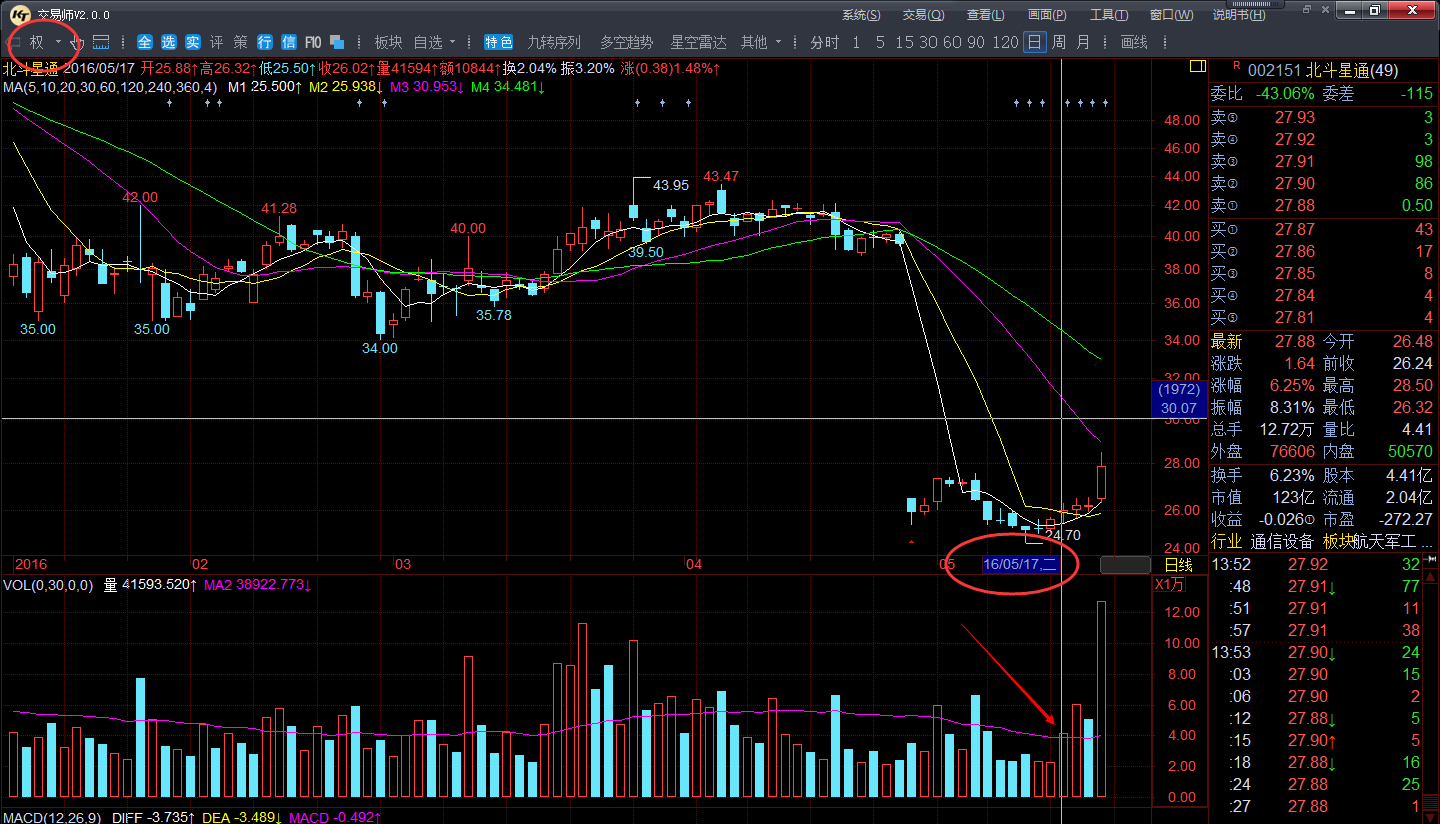The height and width of the screenshot is (824, 1440).
Task: Select the 60 minute chart period
Action: click(951, 42)
